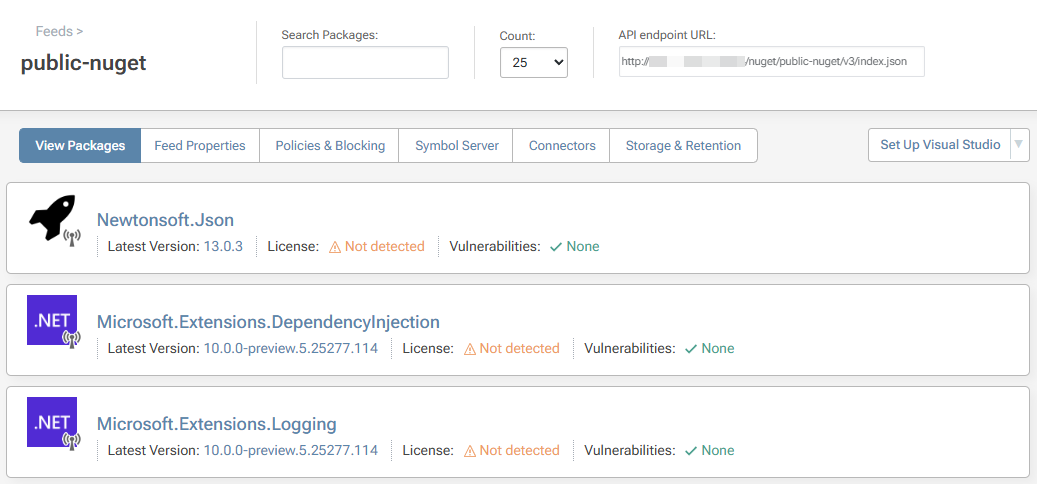This screenshot has height=484, width=1037.
Task: Click the warning icon in Newtonsoft.Json license
Action: pyautogui.click(x=335, y=247)
